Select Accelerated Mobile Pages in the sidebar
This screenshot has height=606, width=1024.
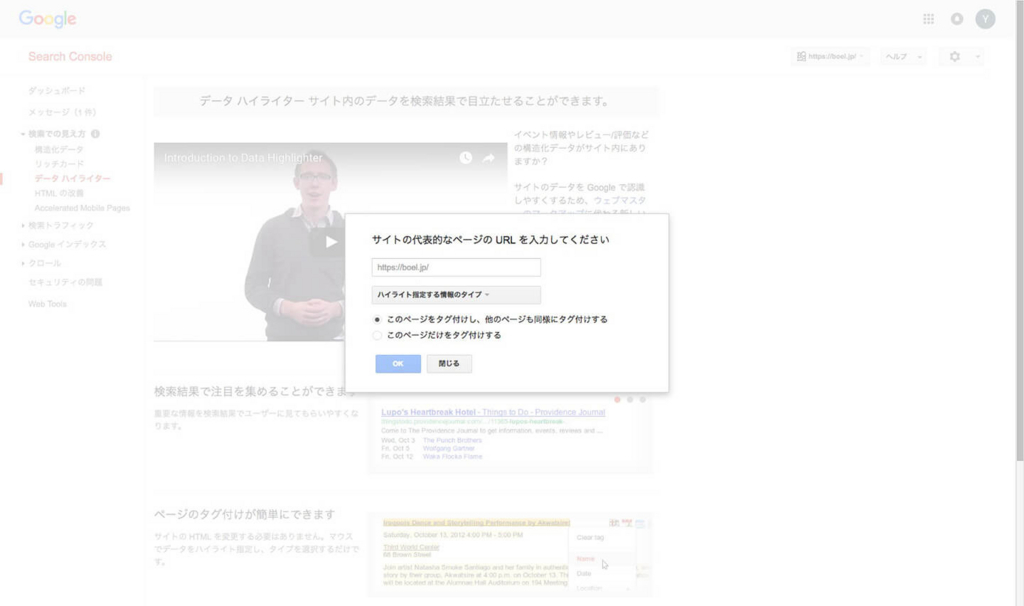click(x=82, y=208)
